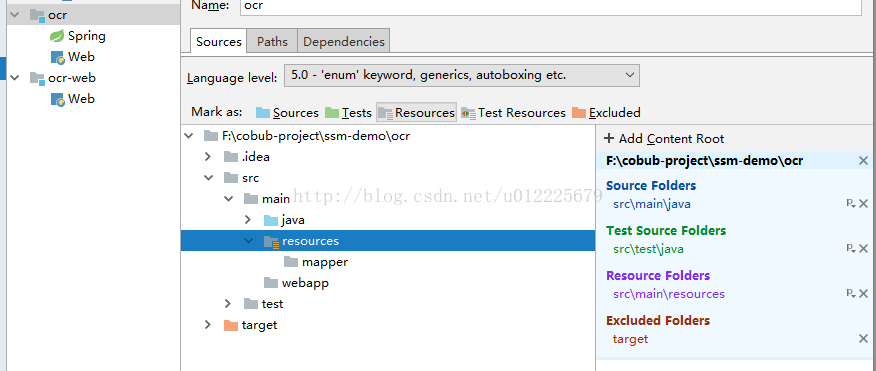The image size is (876, 371).
Task: Click the ocr module folder icon
Action: (37, 15)
